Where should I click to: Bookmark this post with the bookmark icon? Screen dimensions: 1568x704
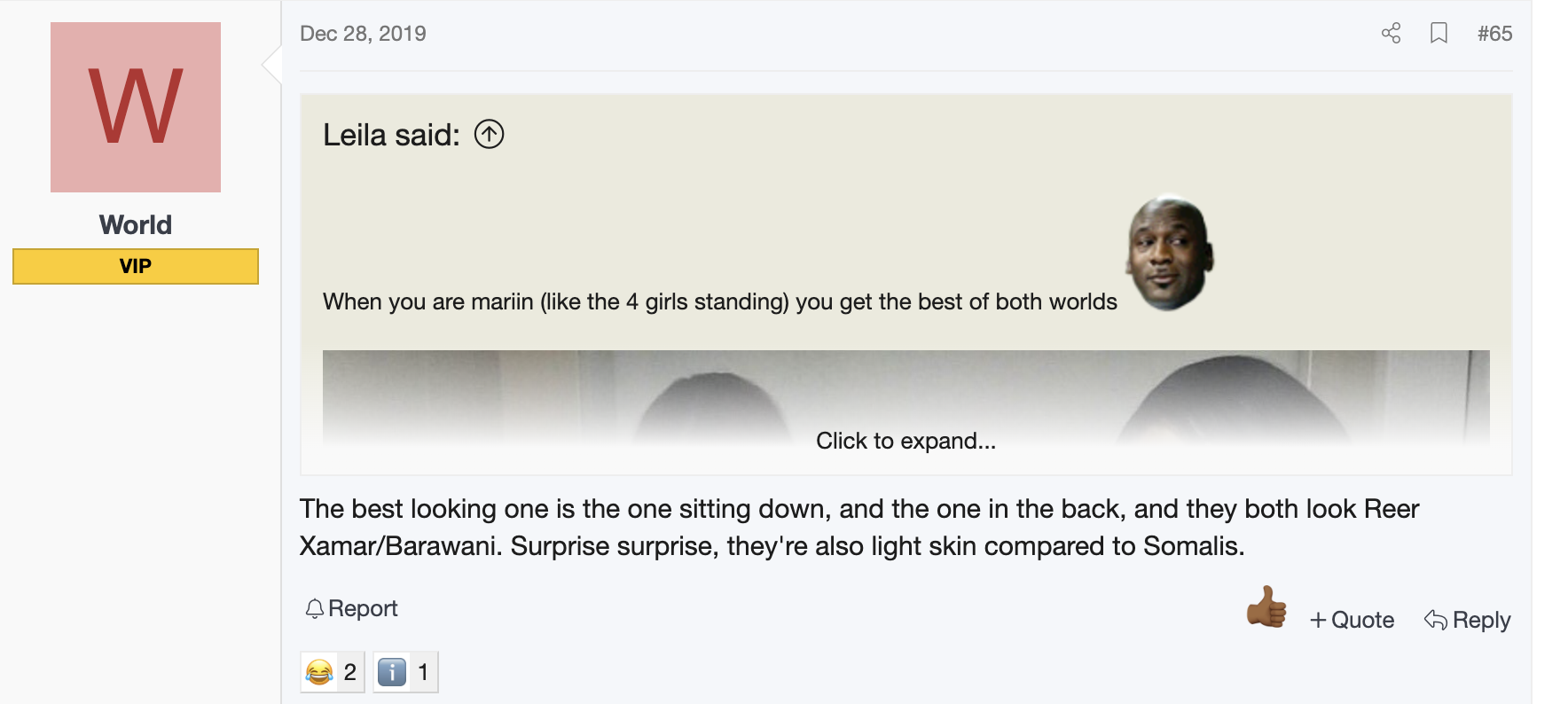coord(1439,34)
